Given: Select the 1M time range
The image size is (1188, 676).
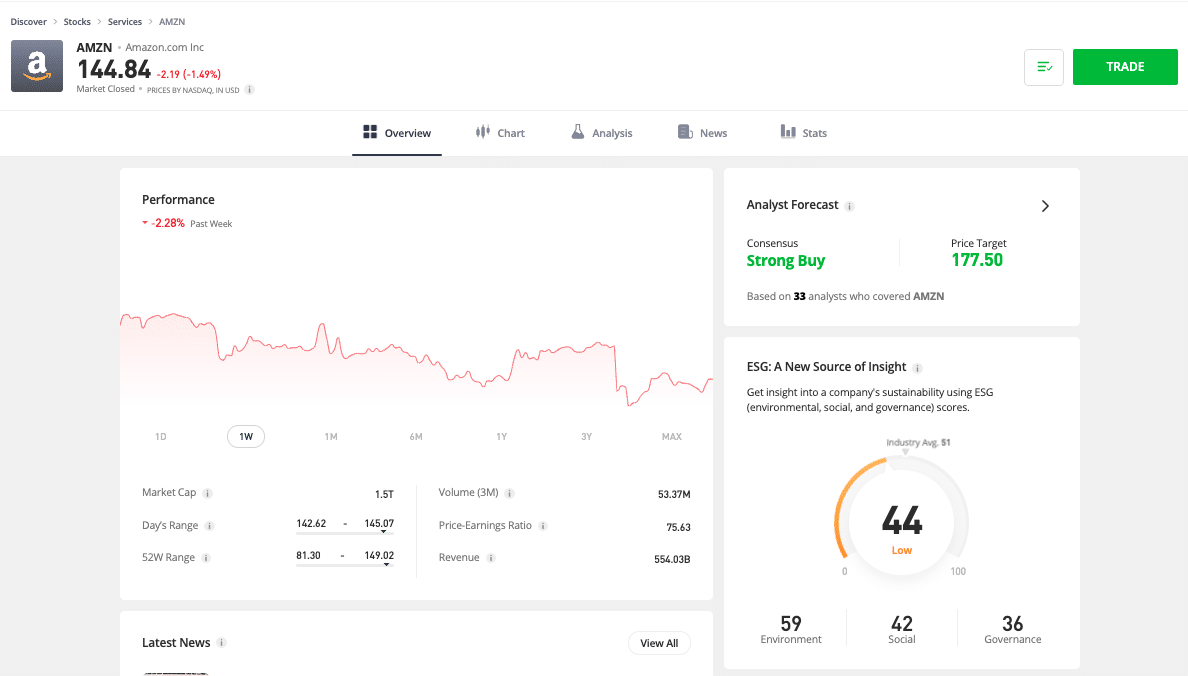Looking at the screenshot, I should [x=331, y=437].
